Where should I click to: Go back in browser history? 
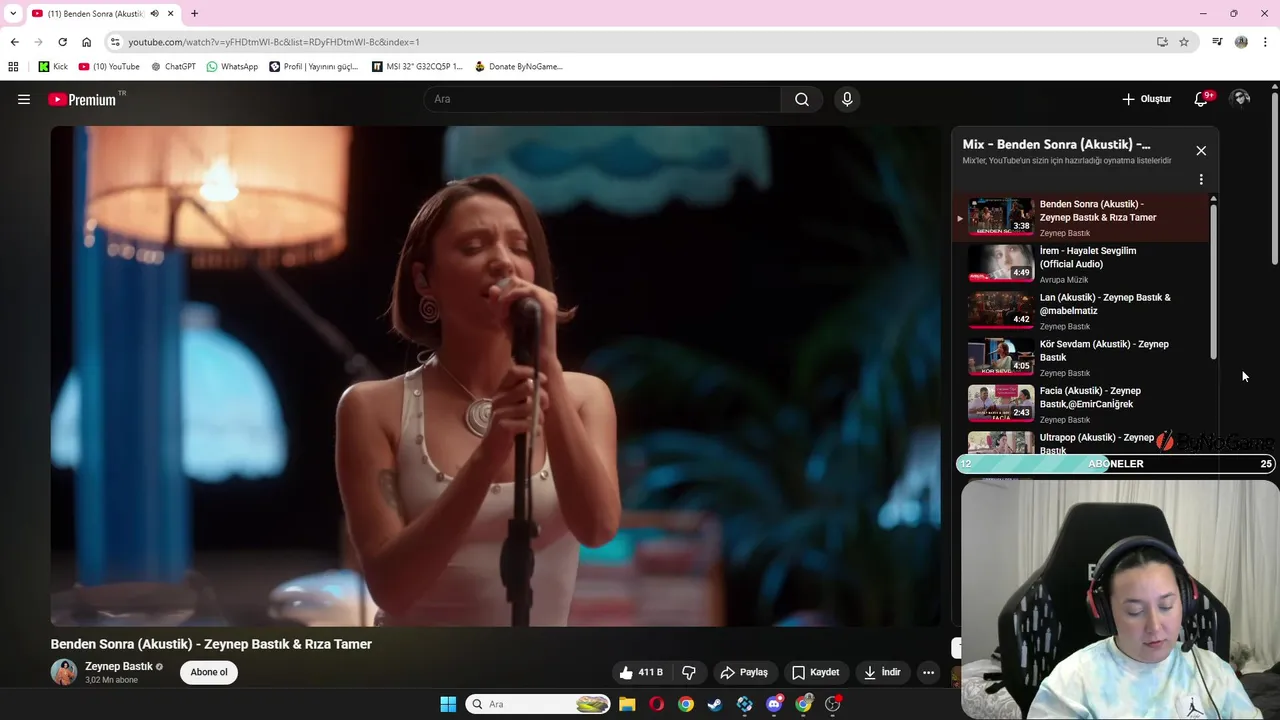click(x=14, y=42)
